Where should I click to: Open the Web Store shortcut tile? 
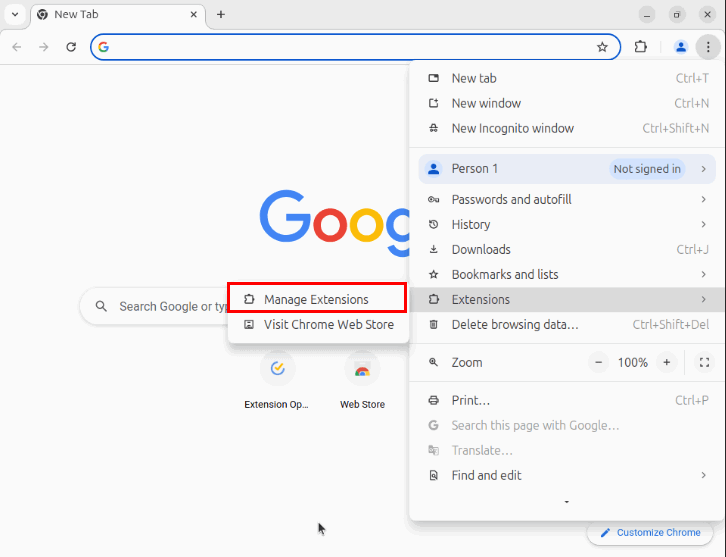click(x=362, y=381)
